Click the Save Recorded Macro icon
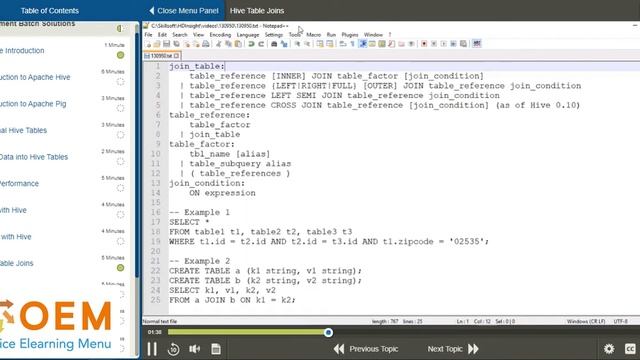 point(463,44)
